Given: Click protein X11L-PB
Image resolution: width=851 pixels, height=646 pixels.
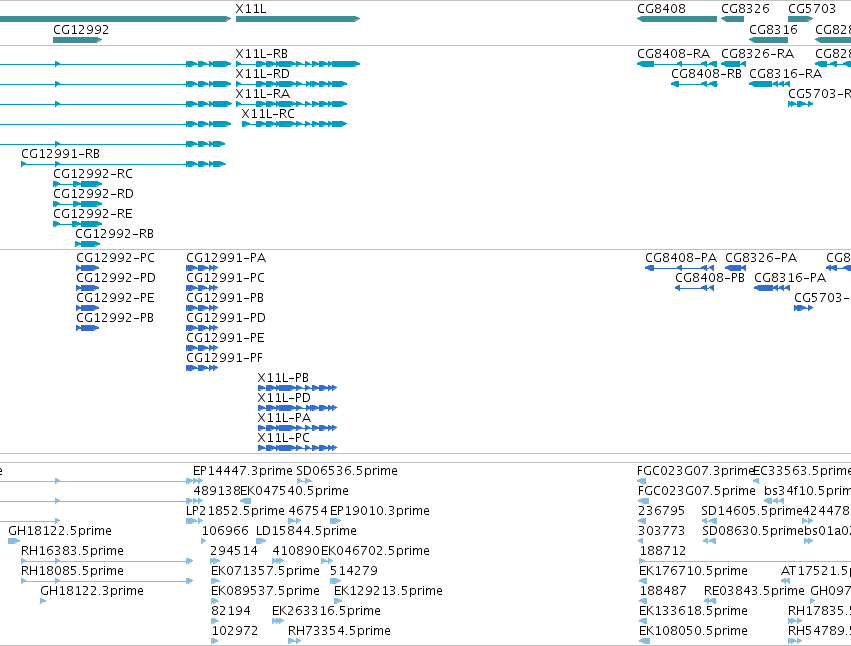Looking at the screenshot, I should tap(297, 388).
